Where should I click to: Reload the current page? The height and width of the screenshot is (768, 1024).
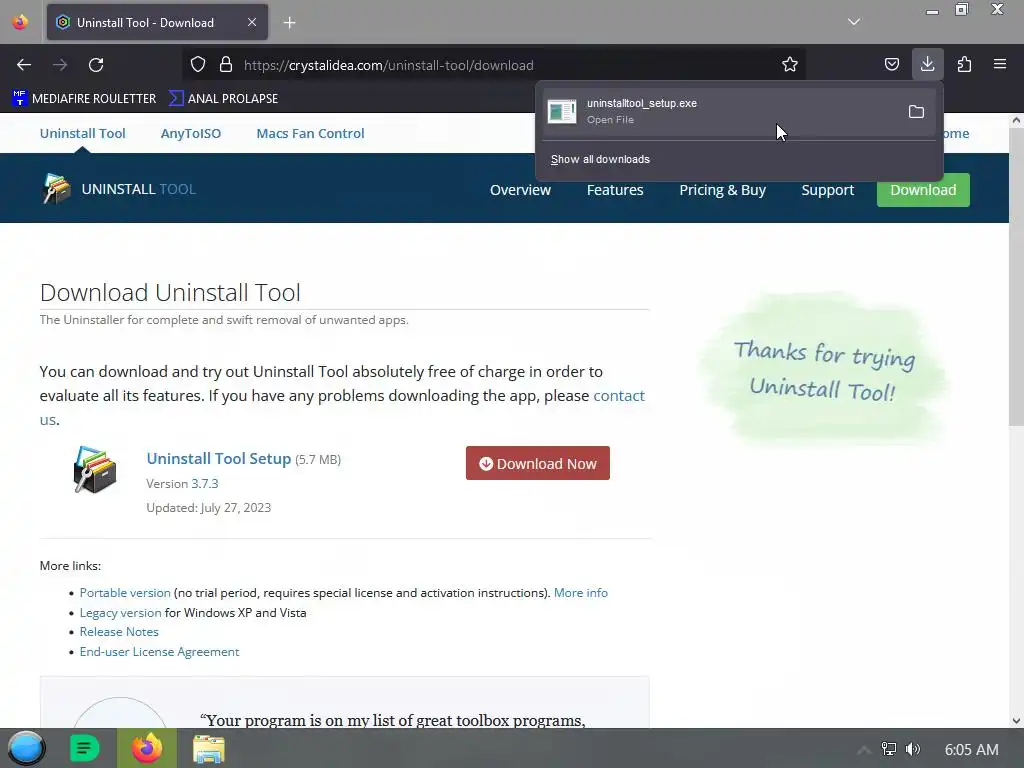96,65
